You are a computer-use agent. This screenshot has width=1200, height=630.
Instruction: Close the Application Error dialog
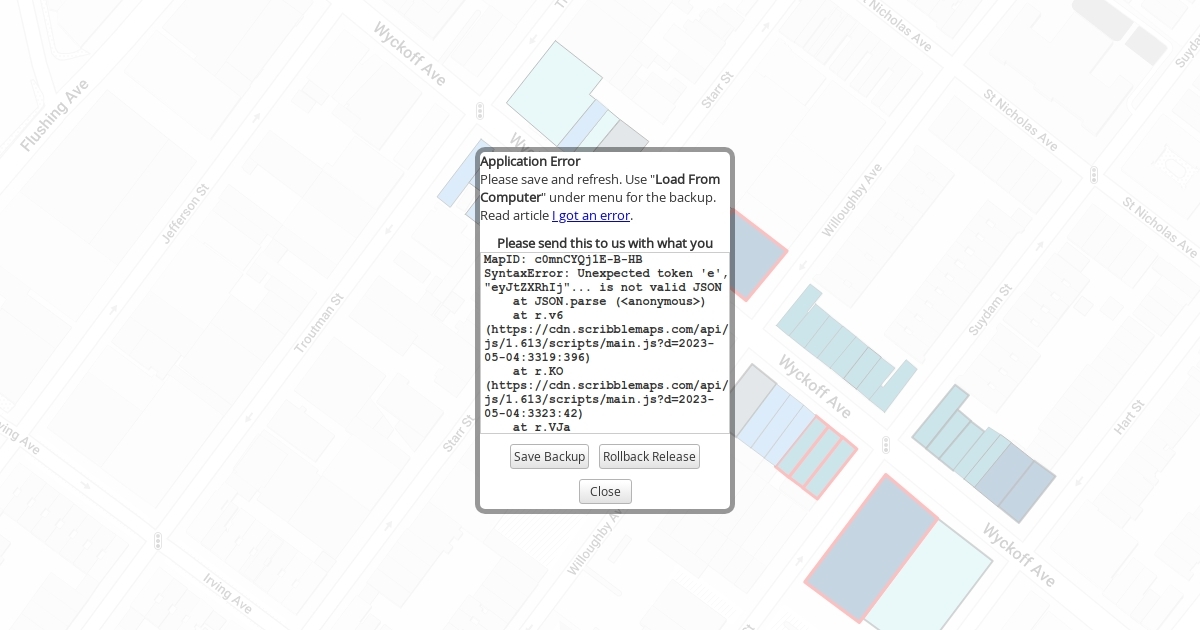(x=605, y=491)
